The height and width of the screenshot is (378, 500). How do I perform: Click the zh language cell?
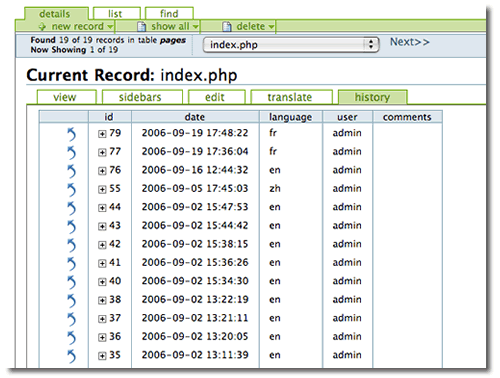(275, 189)
